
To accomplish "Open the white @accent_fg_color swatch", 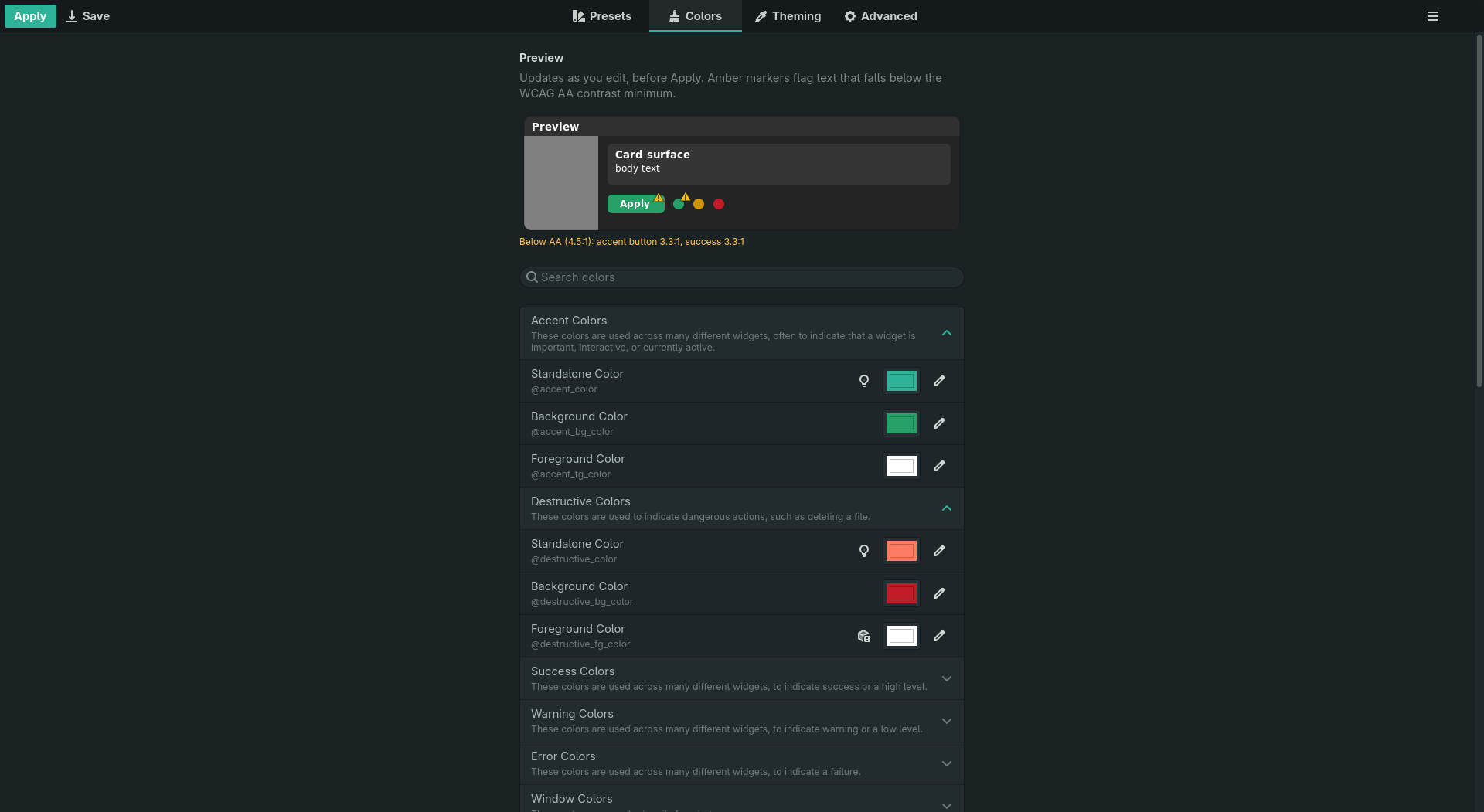I will pos(901,466).
